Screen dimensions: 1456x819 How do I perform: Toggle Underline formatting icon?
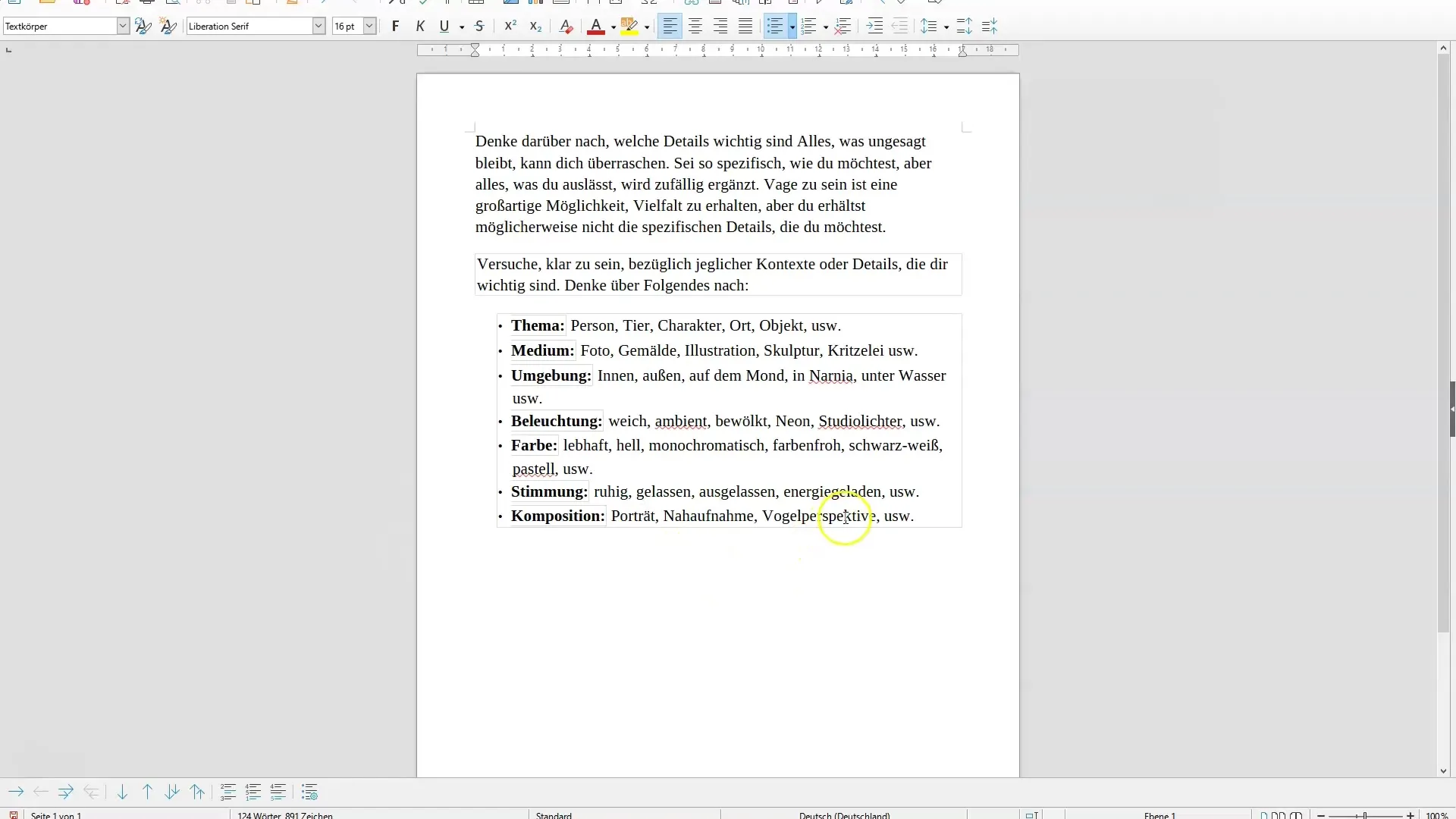coord(443,26)
